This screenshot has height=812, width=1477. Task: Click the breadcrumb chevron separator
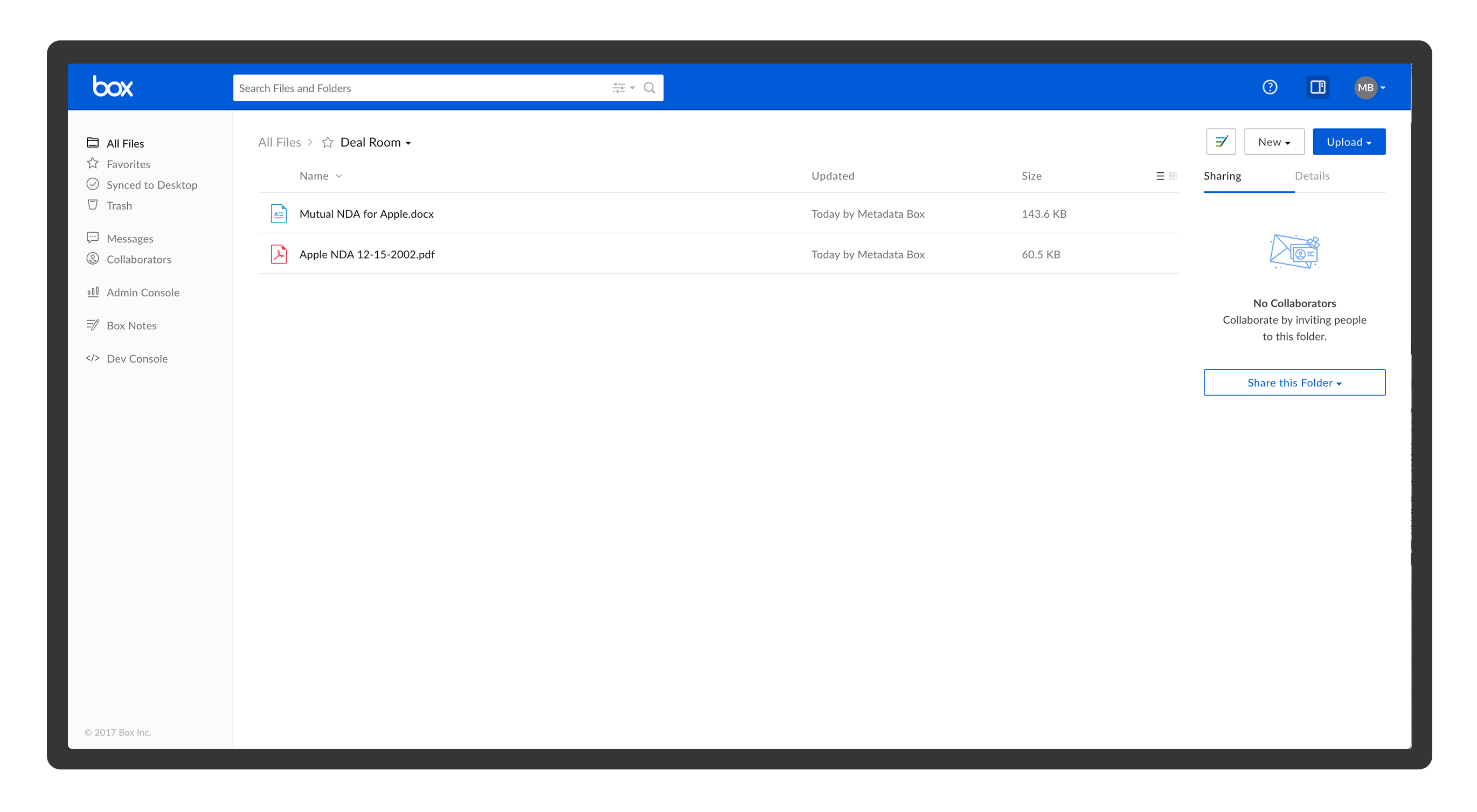point(310,142)
